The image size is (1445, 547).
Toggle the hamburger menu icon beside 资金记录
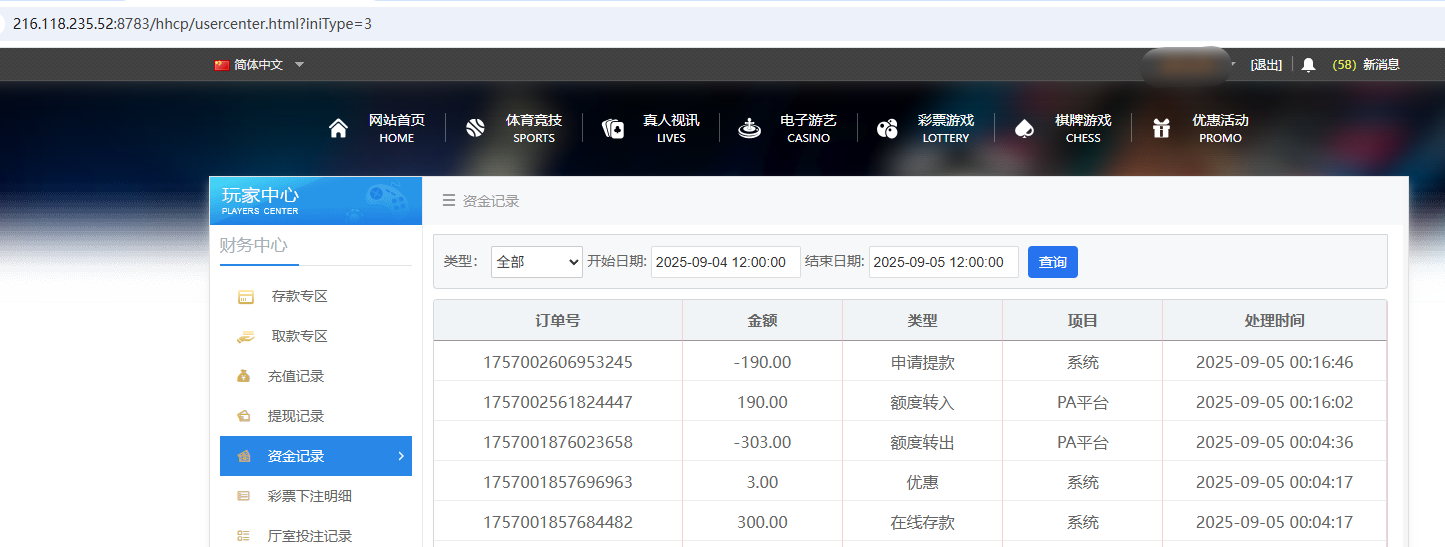449,201
